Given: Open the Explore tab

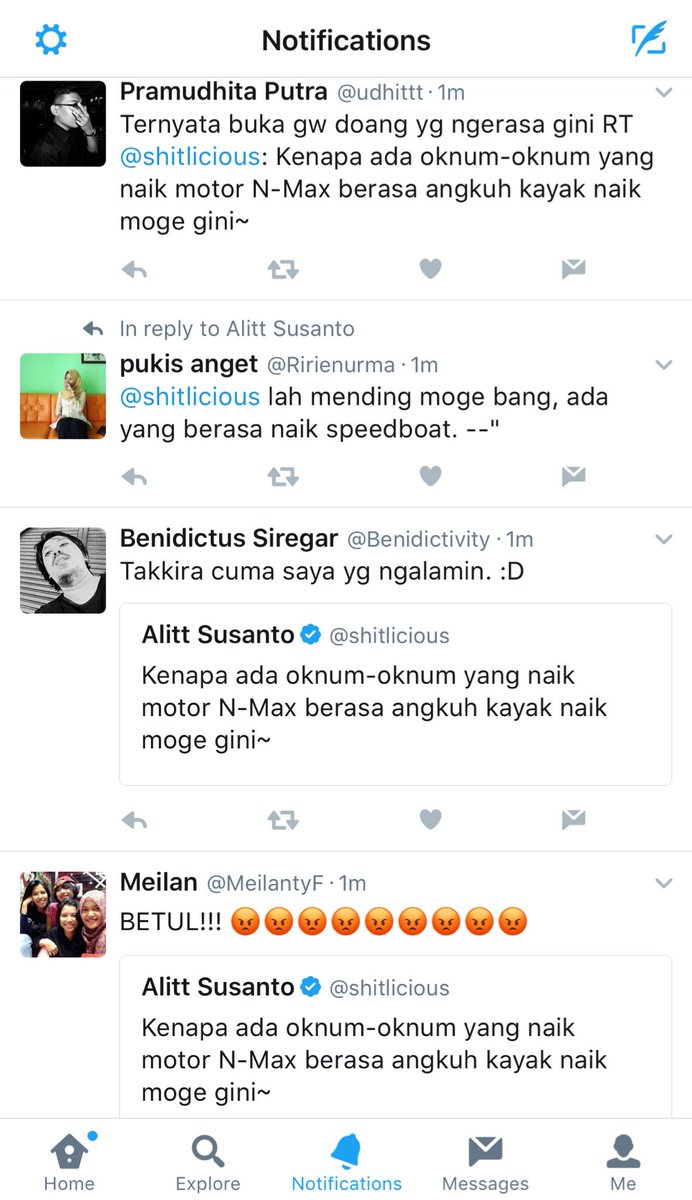Looking at the screenshot, I should coord(208,1163).
